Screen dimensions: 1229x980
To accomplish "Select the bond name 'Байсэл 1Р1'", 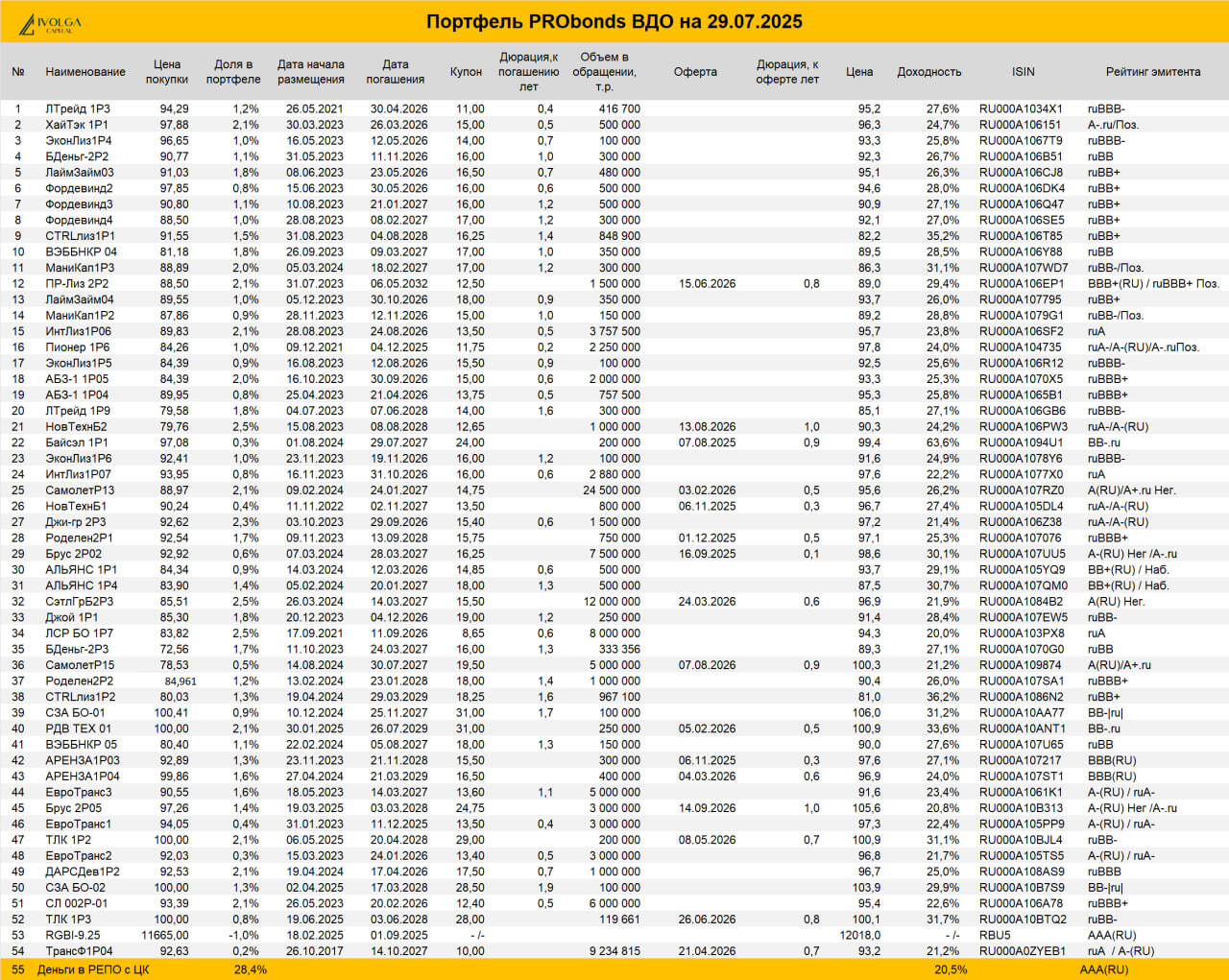I will pyautogui.click(x=77, y=442).
